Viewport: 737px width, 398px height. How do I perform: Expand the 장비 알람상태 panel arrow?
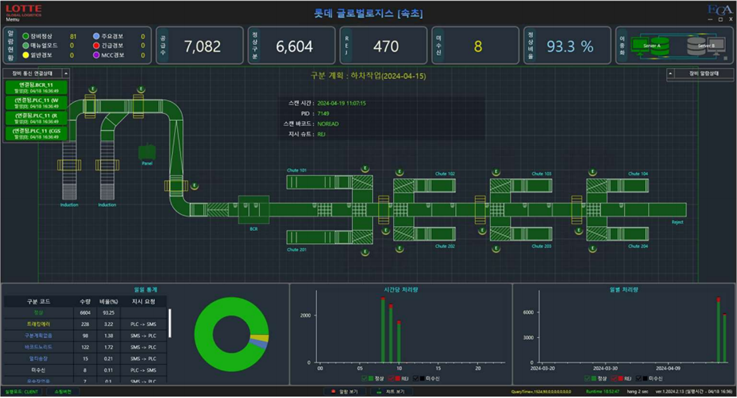tap(671, 73)
